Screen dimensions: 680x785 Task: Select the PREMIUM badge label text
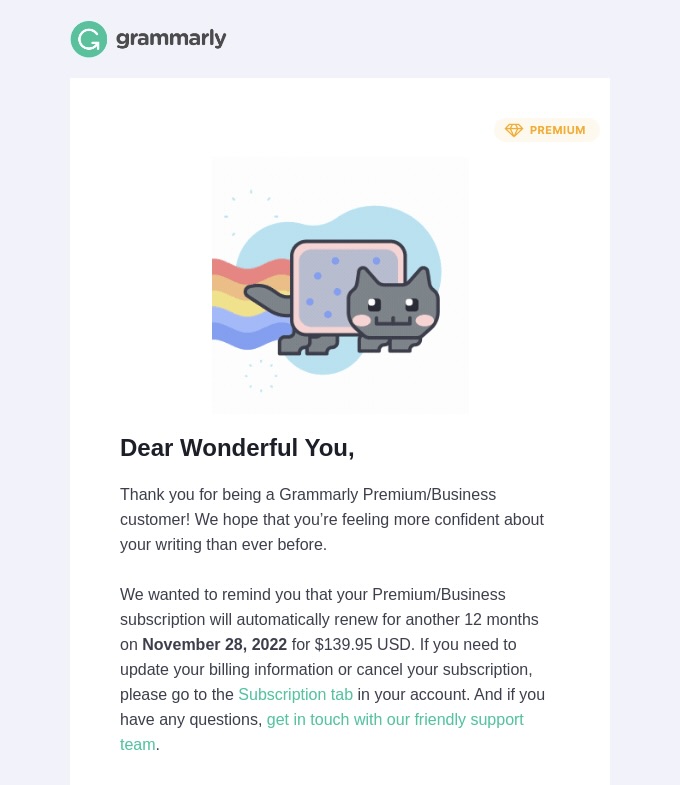click(x=557, y=130)
